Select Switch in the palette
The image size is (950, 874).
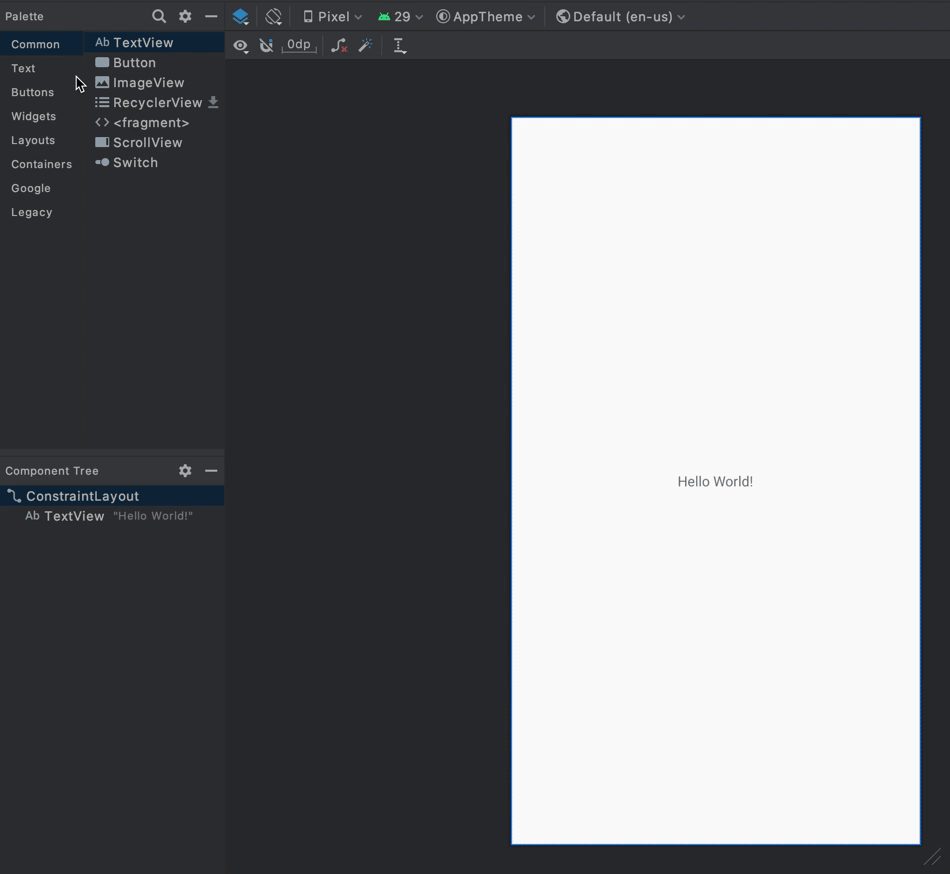[154, 162]
